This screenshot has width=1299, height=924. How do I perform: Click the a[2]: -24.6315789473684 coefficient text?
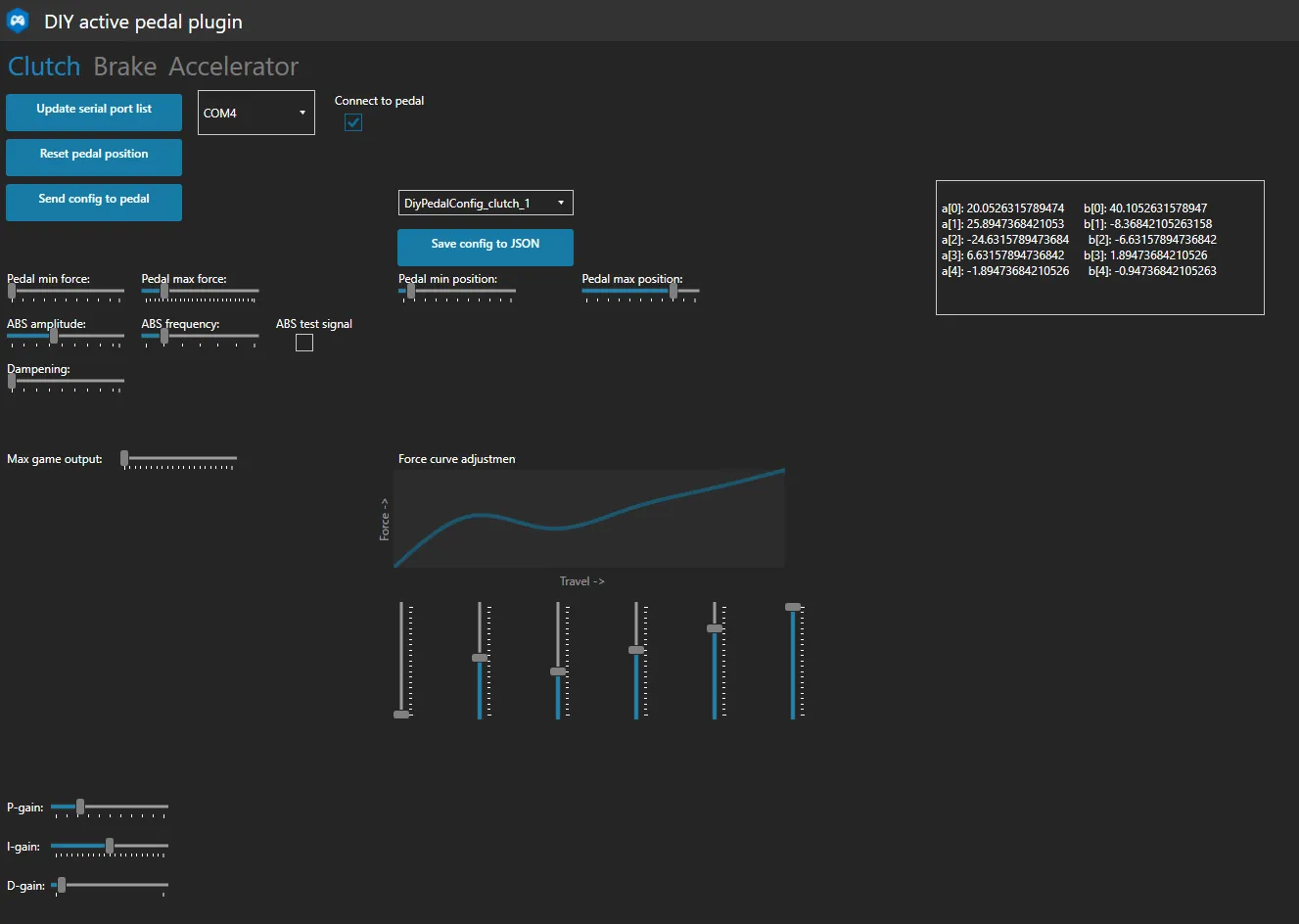pyautogui.click(x=1005, y=240)
